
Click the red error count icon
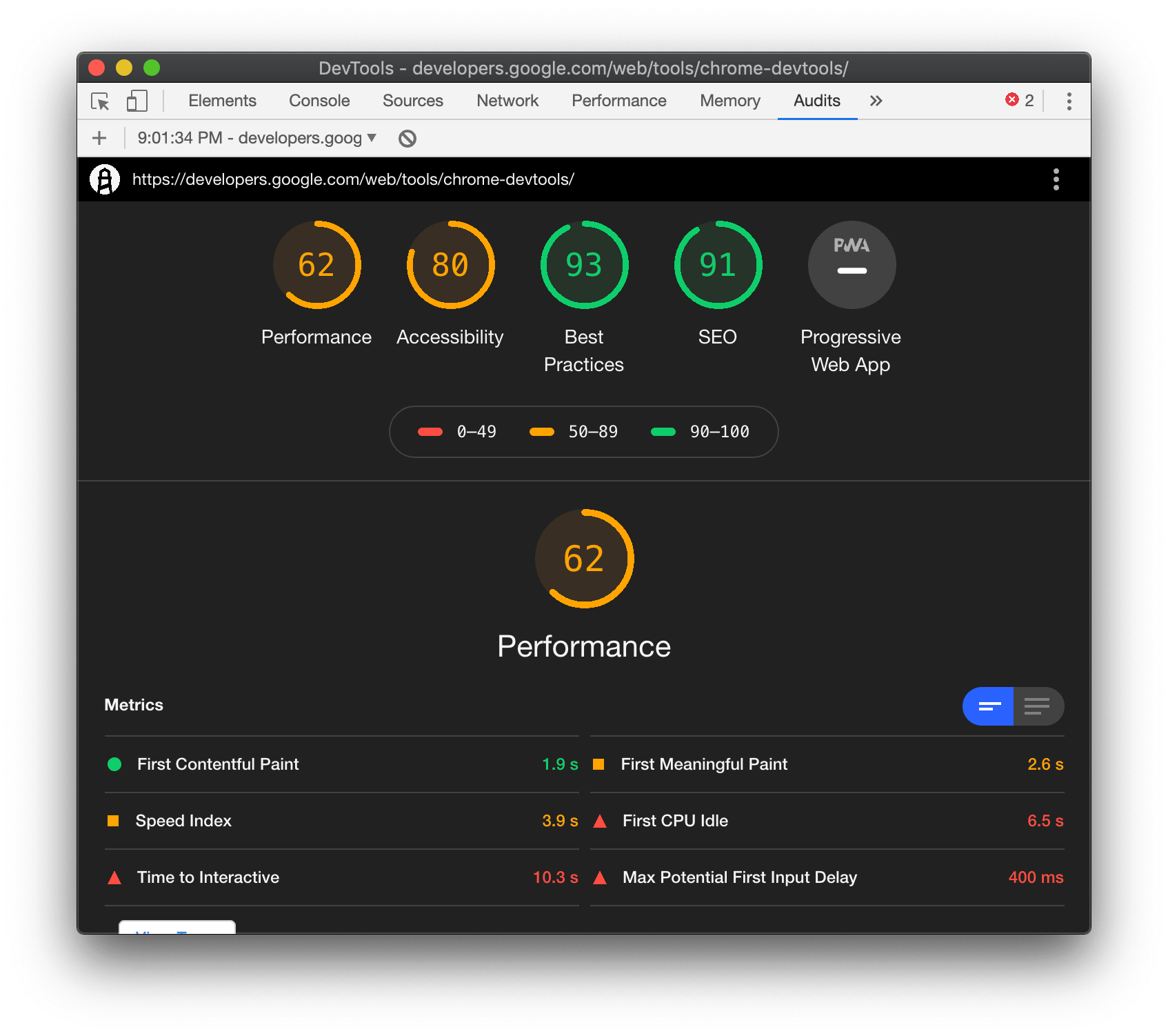(1012, 100)
